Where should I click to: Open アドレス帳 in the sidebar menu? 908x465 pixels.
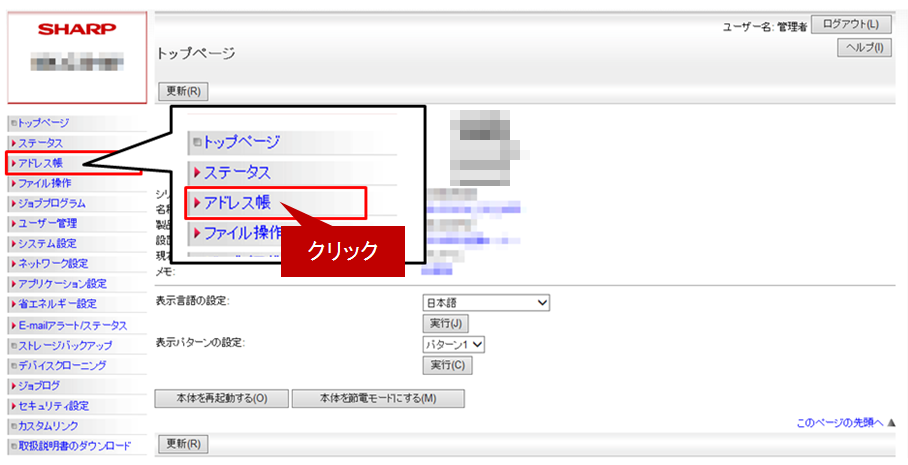[x=40, y=163]
